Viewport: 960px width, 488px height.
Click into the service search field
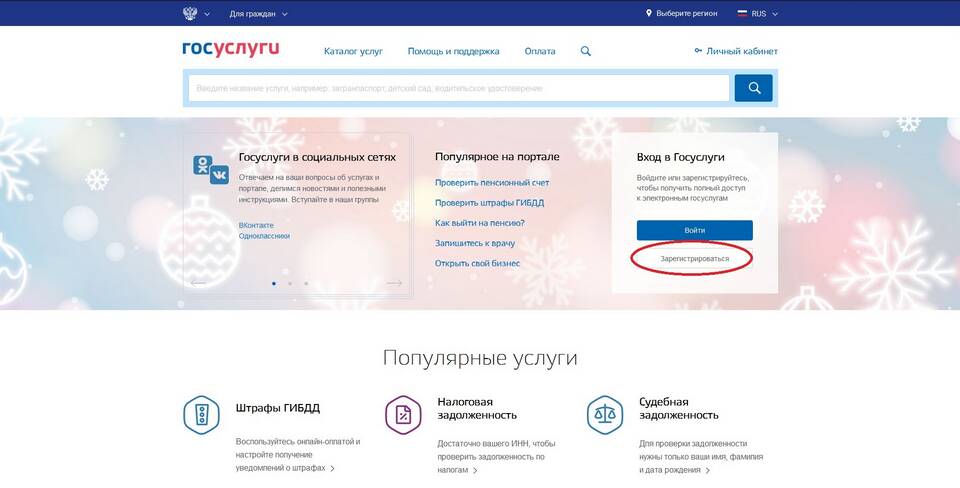click(x=457, y=88)
